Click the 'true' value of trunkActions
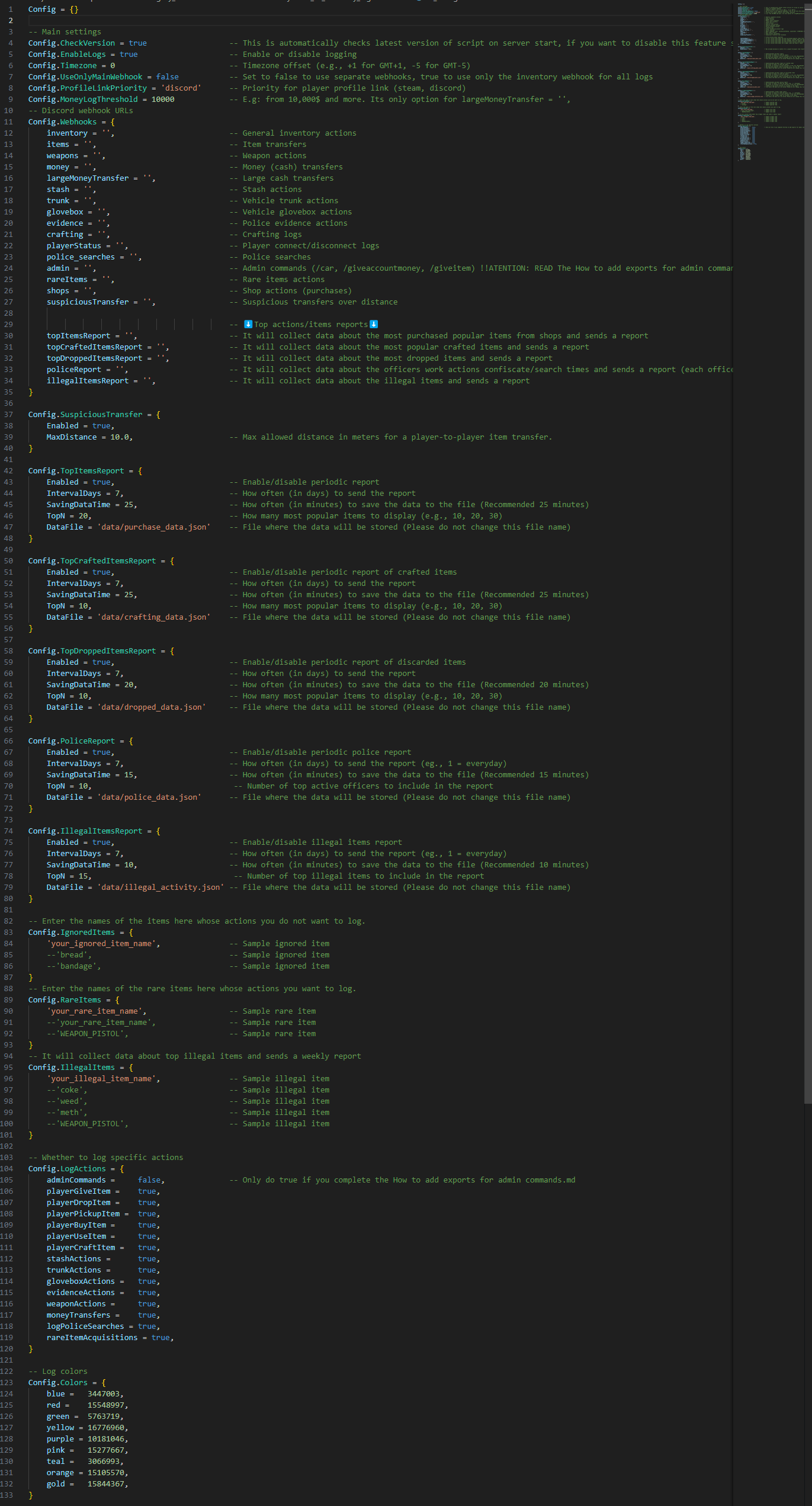This screenshot has height=1506, width=812. tap(147, 1270)
